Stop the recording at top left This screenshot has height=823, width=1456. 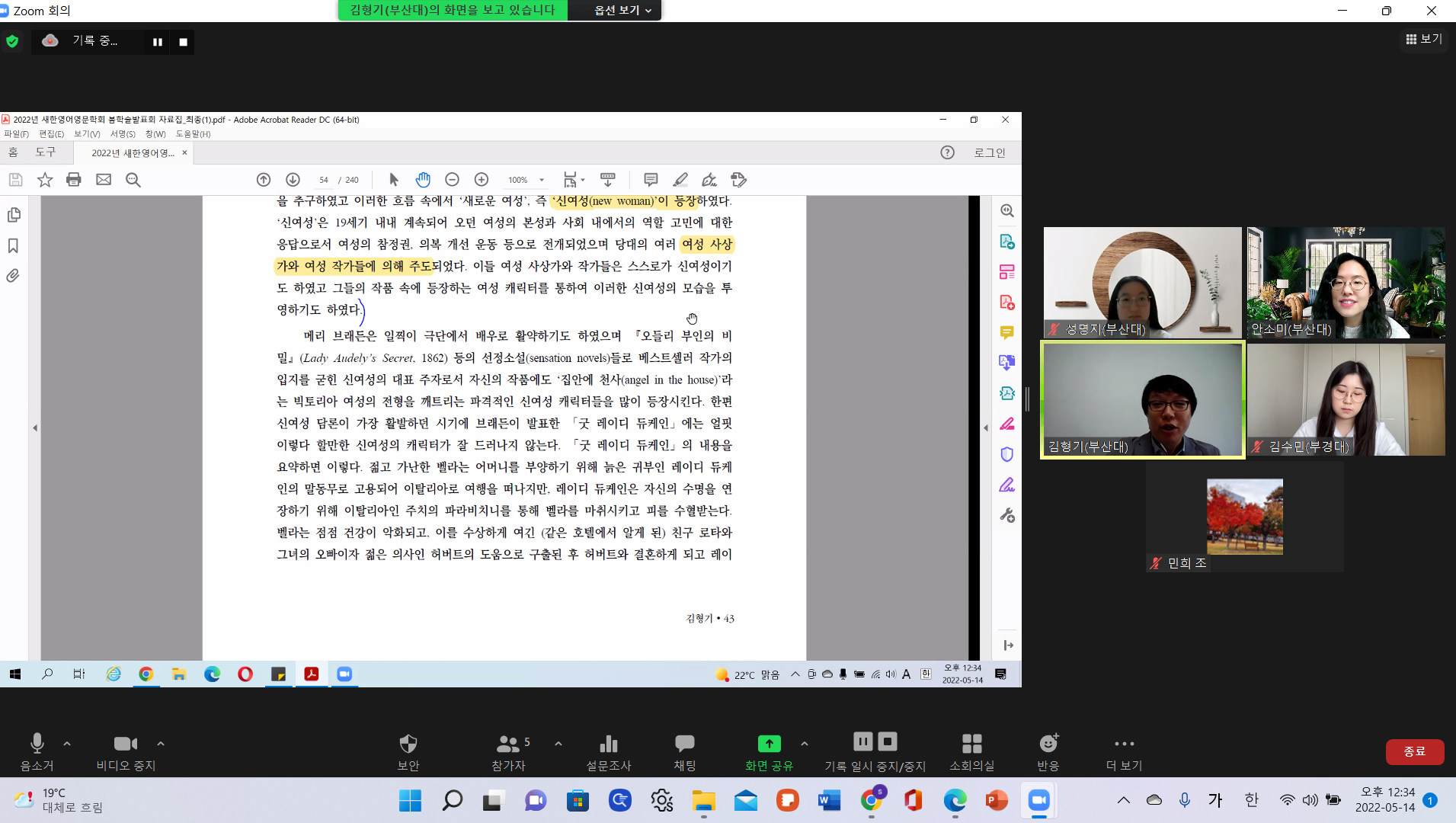tap(183, 42)
